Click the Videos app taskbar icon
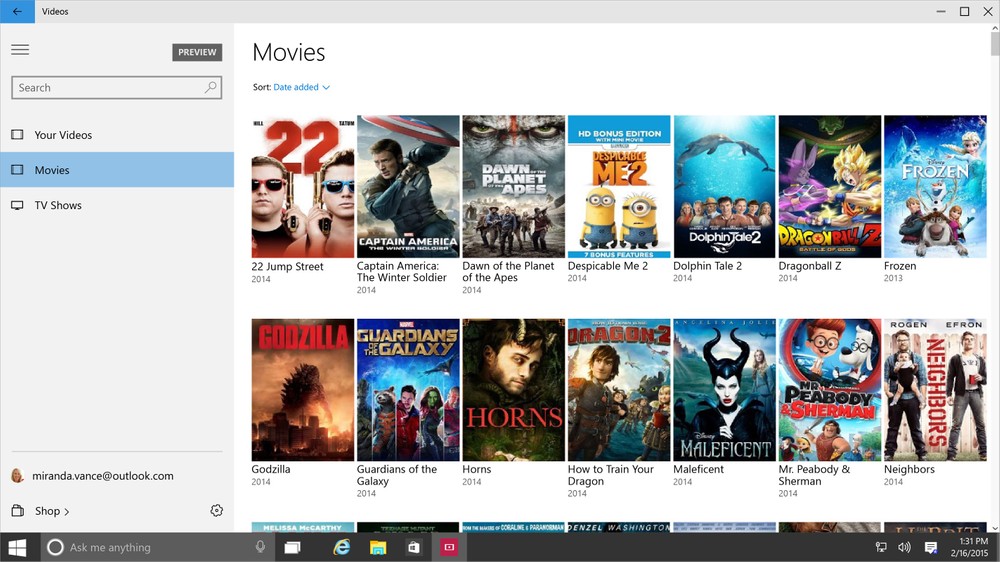This screenshot has width=1000, height=562. [x=450, y=547]
